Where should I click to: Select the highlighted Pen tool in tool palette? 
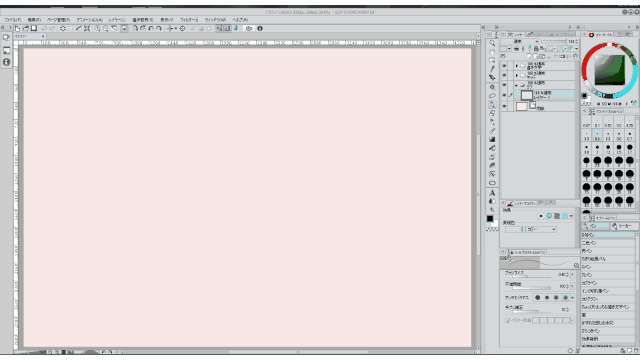coord(492,104)
